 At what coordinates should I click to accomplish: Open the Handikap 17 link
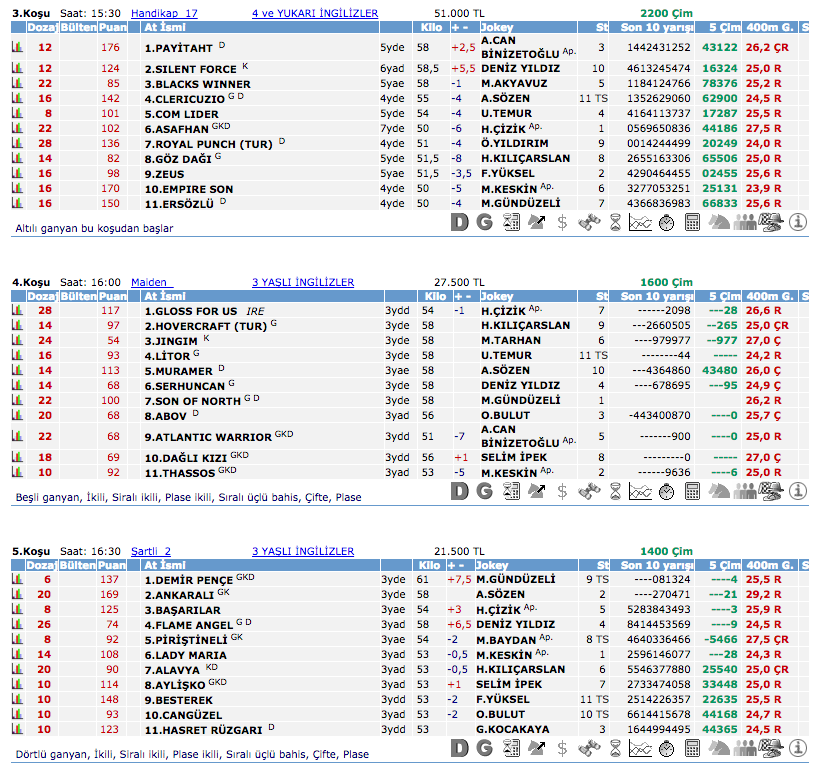coord(164,13)
